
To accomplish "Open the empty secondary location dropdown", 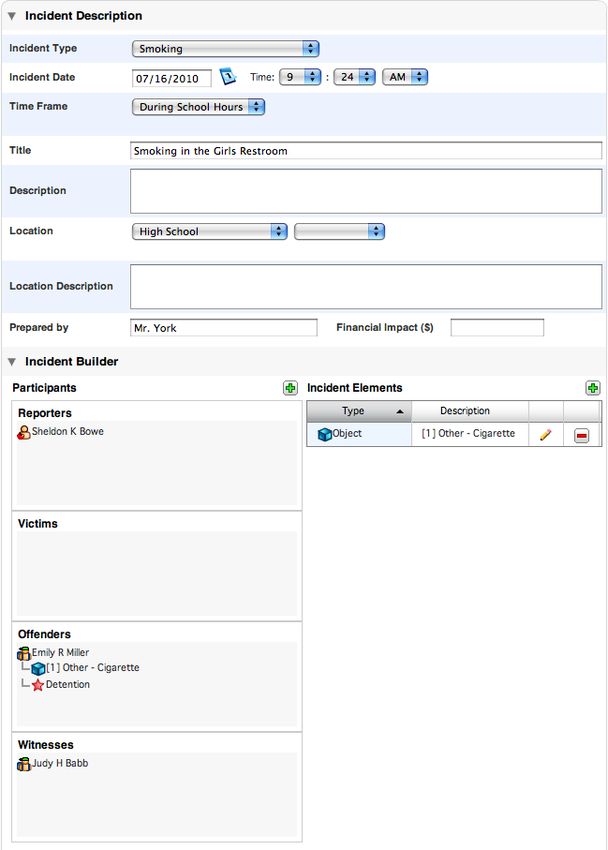I will pos(339,231).
